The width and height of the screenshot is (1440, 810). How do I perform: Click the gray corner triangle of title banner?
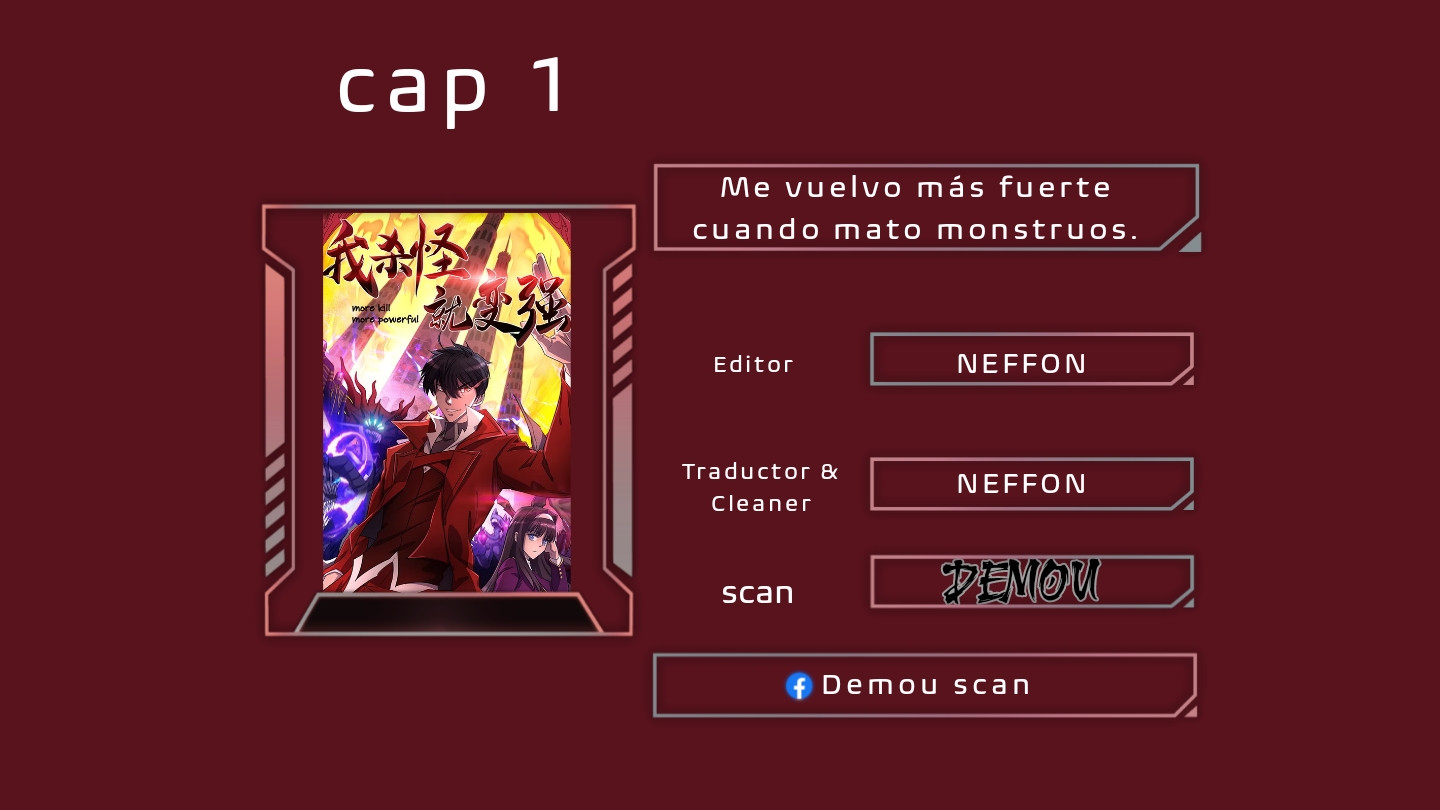coord(1189,241)
